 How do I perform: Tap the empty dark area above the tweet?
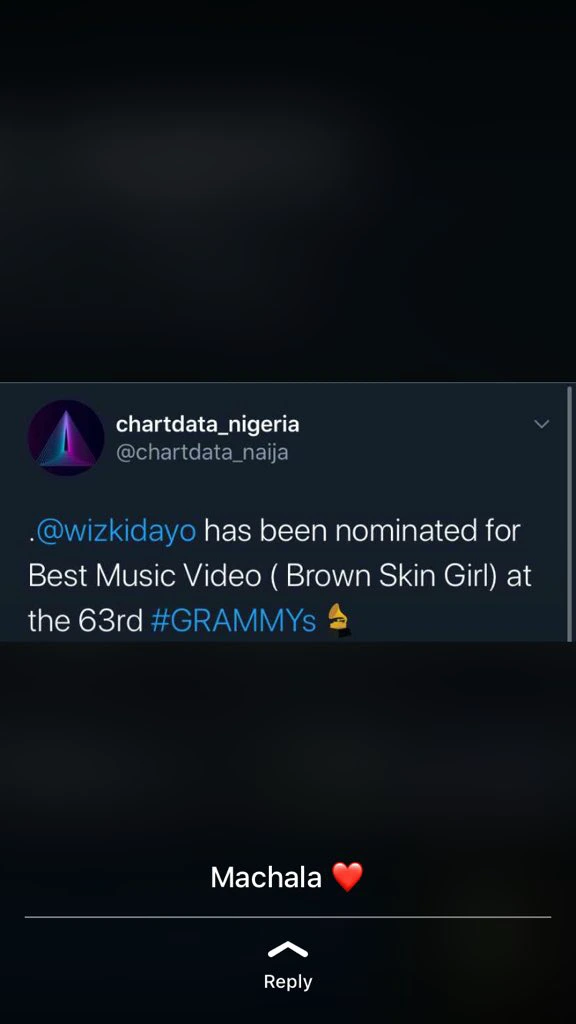[288, 191]
